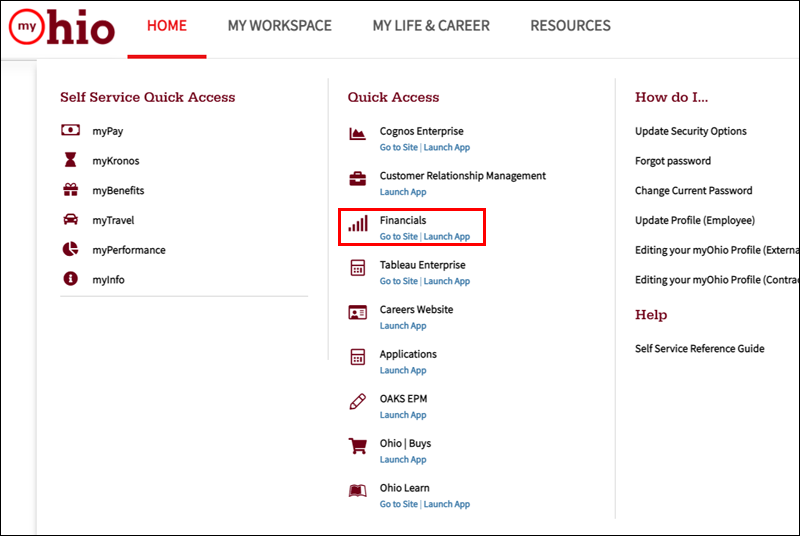Click the OAKS EPM title text

403,399
